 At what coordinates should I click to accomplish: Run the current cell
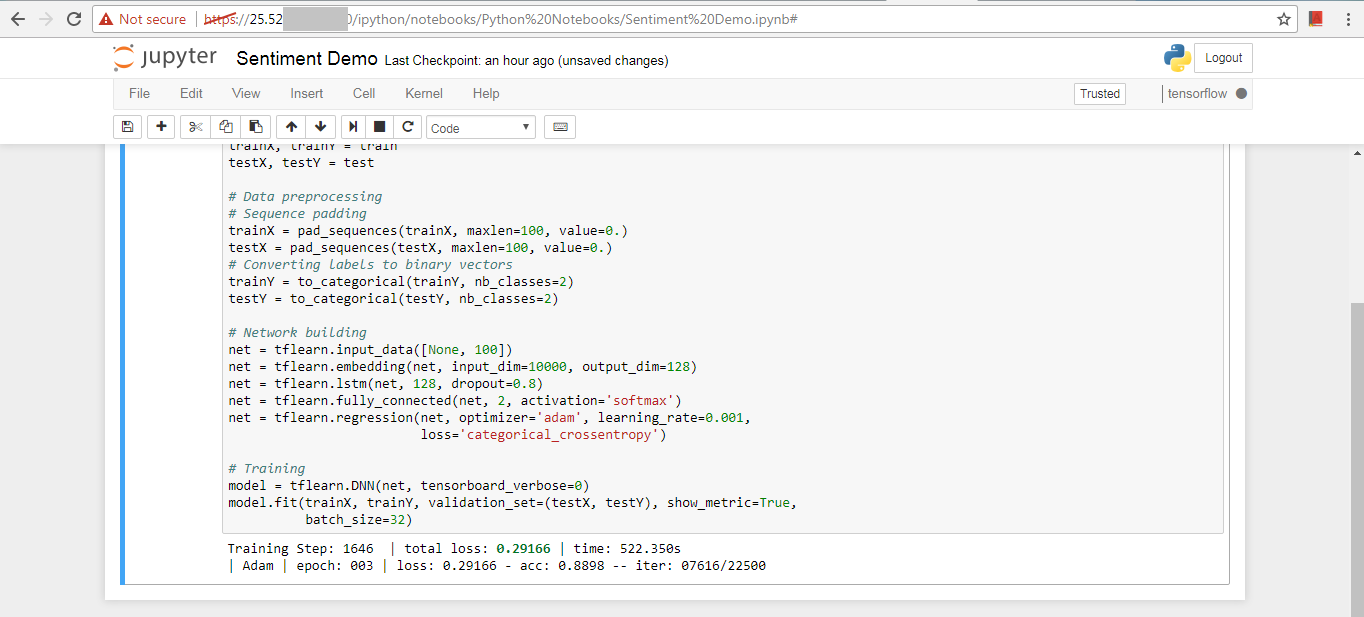coord(352,126)
